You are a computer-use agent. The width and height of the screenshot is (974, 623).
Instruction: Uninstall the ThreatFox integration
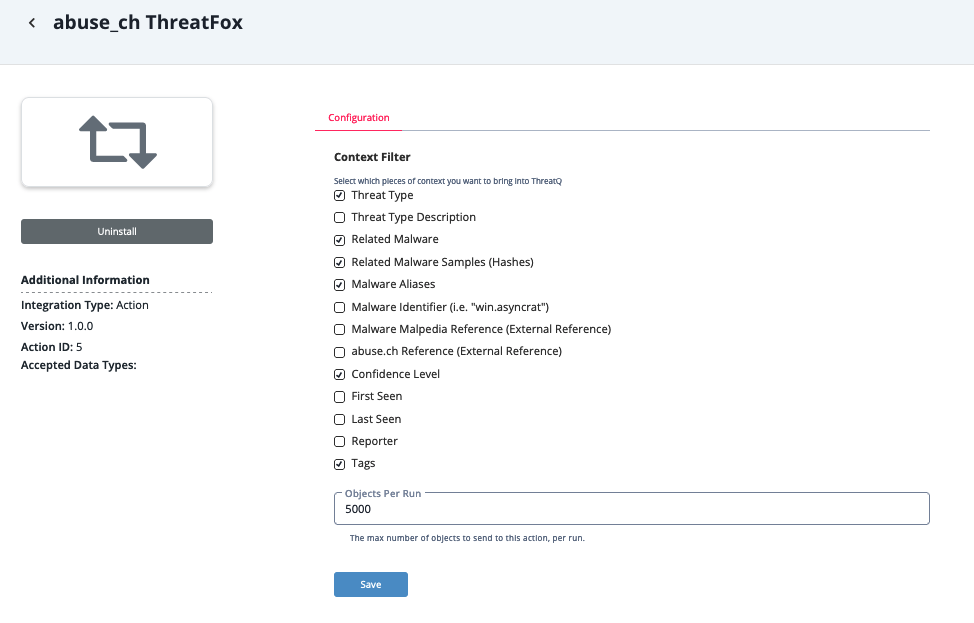tap(117, 231)
